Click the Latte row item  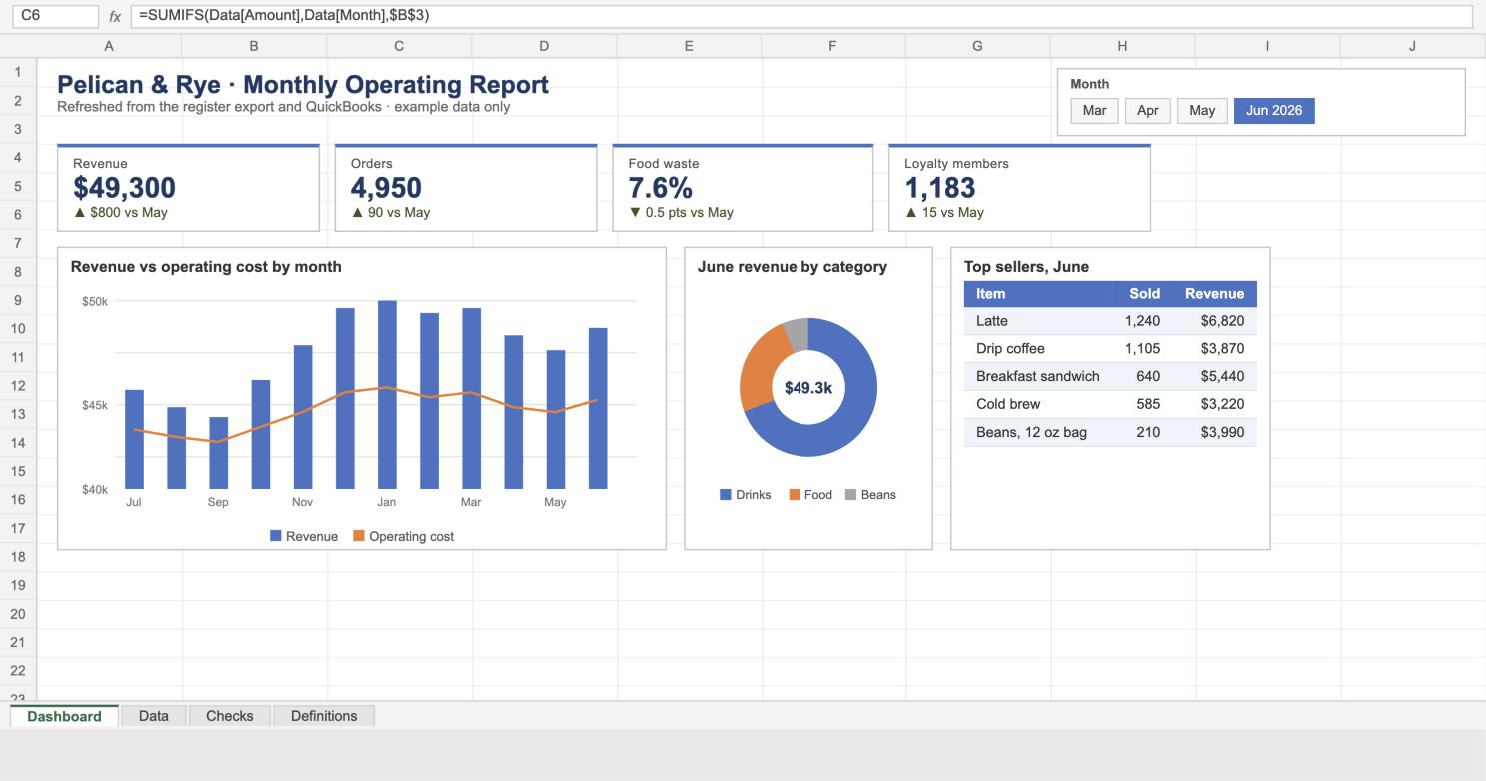pos(992,321)
